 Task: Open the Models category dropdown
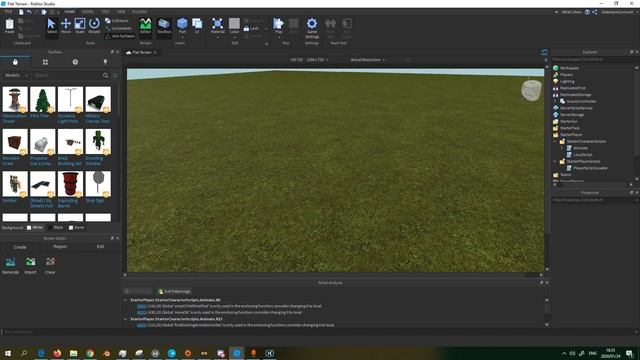click(16, 76)
